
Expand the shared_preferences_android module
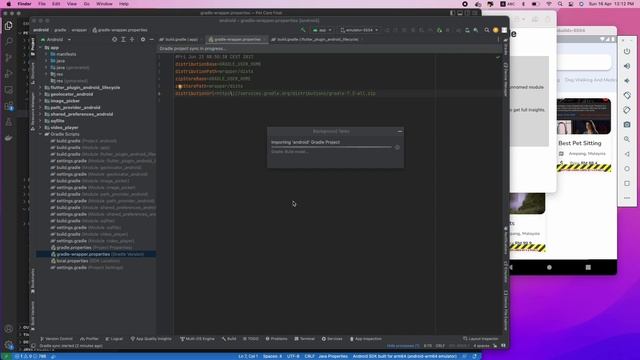[x=41, y=114]
